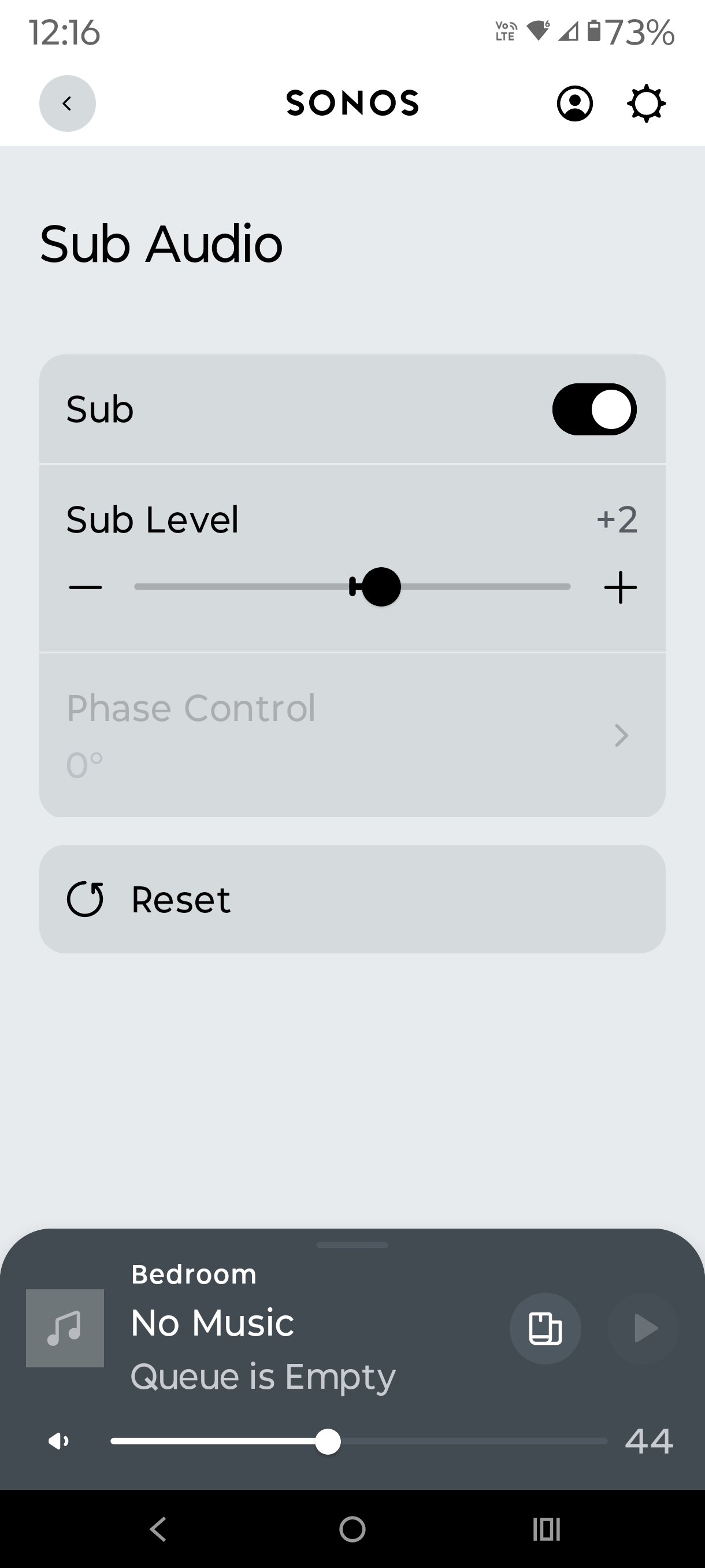Open the settings gear icon
Viewport: 705px width, 1568px height.
[x=646, y=103]
